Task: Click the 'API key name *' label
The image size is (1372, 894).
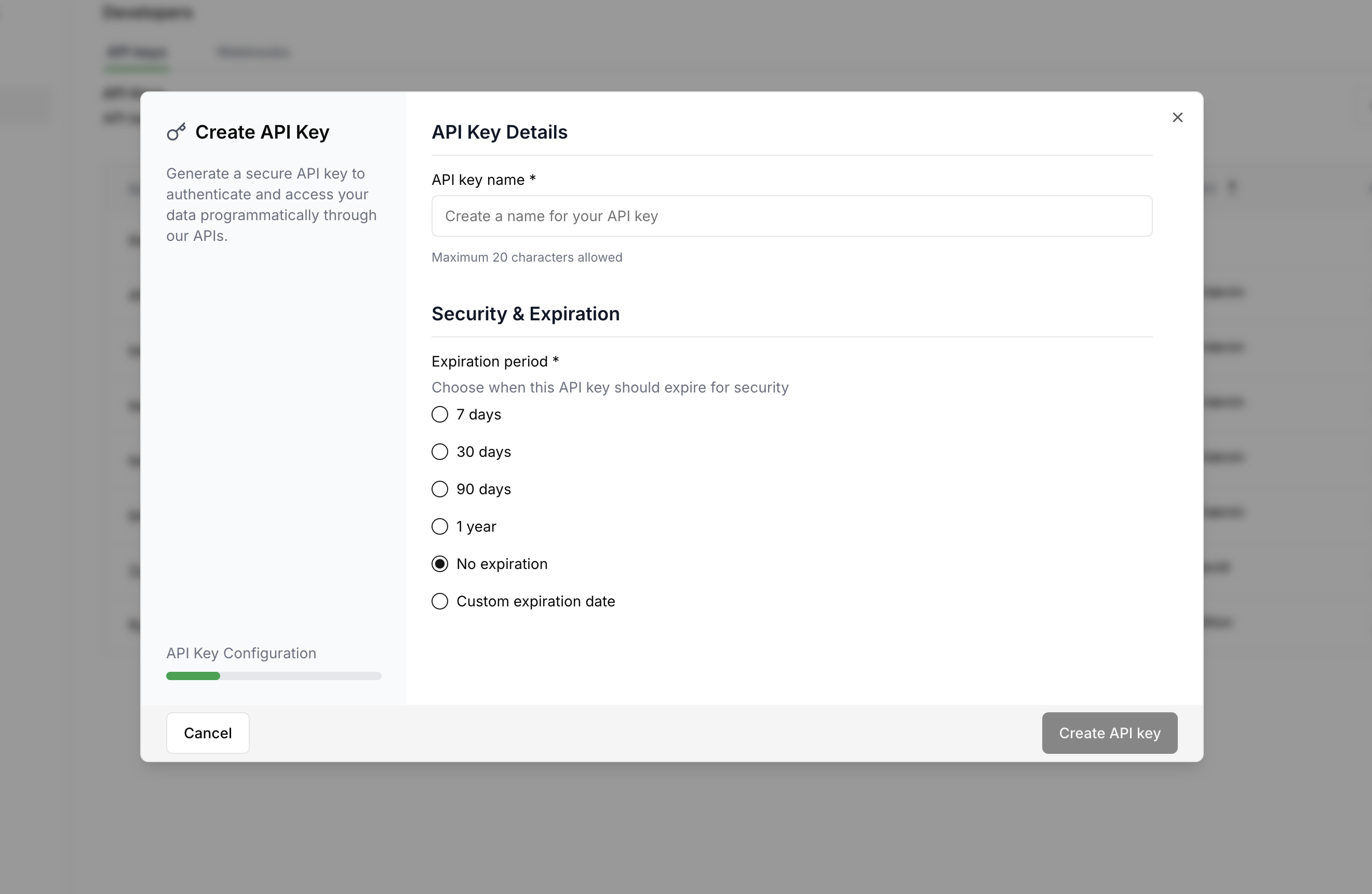Action: coord(483,180)
